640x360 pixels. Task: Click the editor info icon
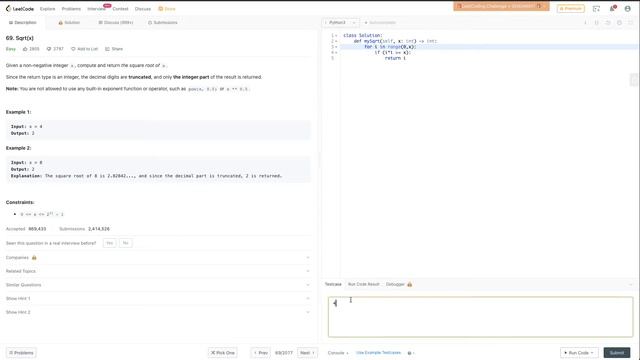585,23
